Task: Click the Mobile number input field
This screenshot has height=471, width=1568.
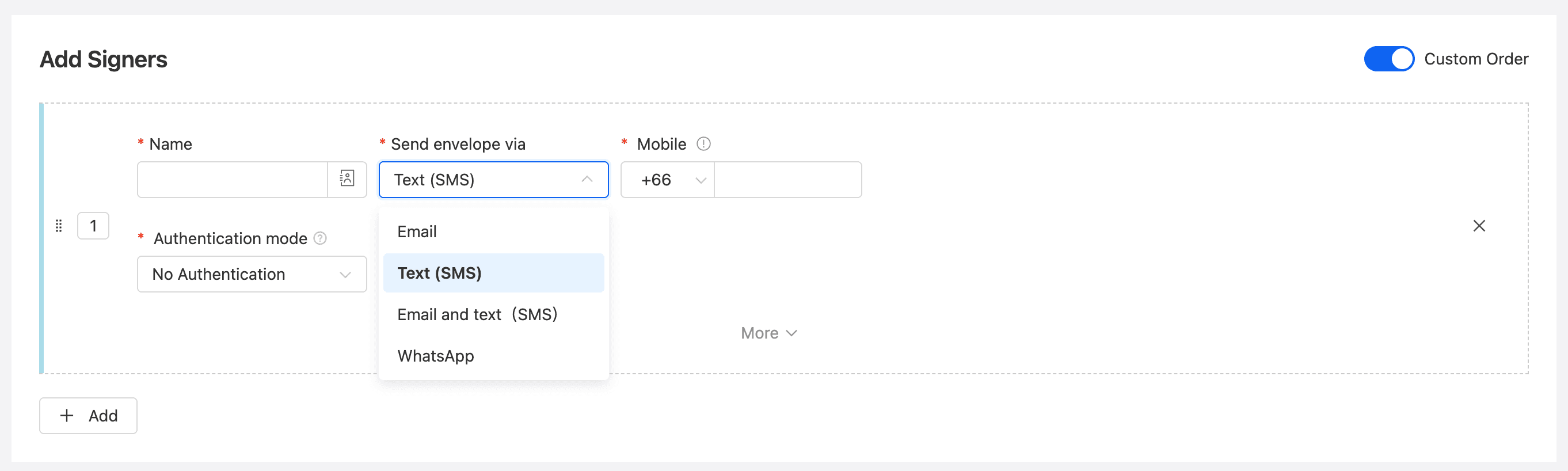Action: tap(787, 180)
